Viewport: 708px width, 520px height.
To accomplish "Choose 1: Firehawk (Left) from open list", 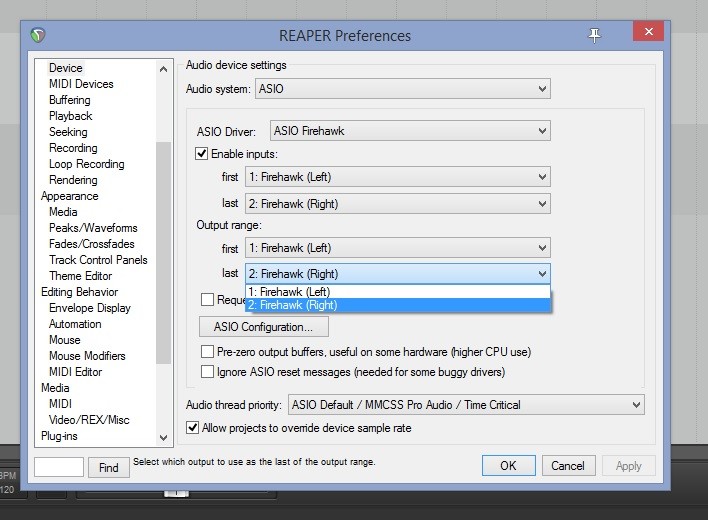I will pos(398,292).
